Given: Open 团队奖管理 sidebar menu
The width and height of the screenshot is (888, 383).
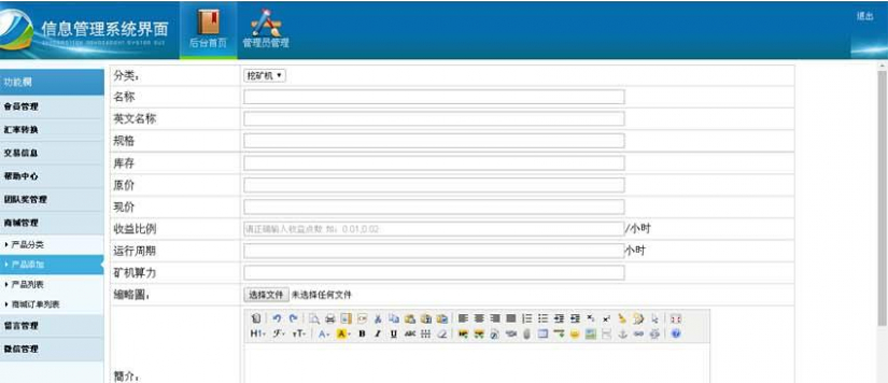Looking at the screenshot, I should (52, 199).
